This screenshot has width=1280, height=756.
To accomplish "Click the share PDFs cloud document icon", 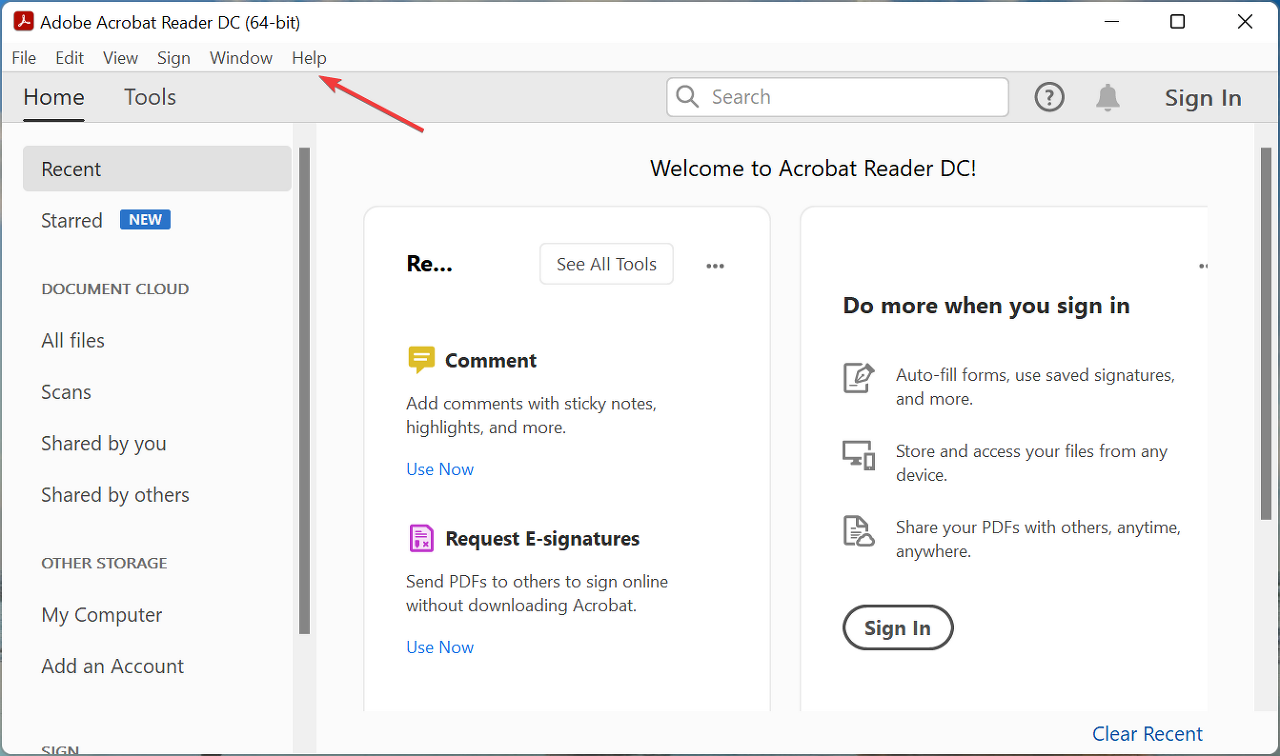I will [x=859, y=531].
